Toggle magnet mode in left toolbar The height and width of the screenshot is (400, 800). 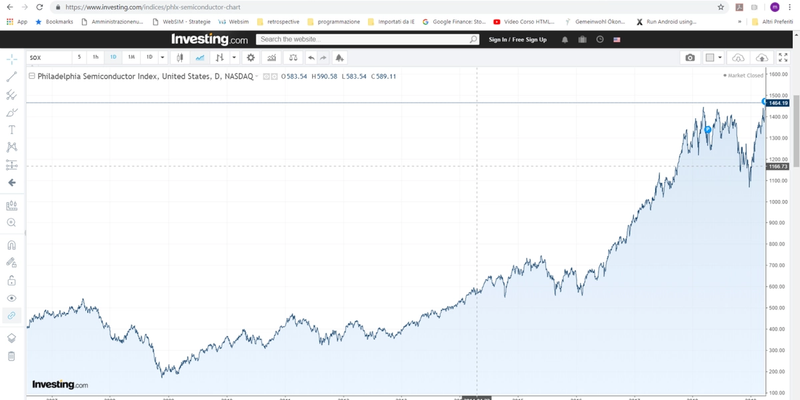[12, 245]
